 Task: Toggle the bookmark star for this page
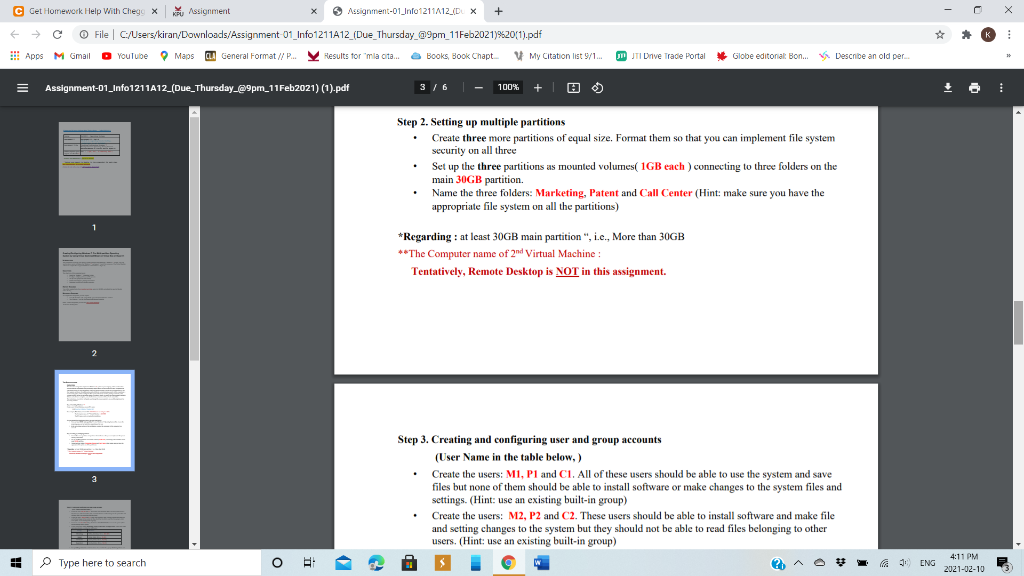(x=938, y=33)
